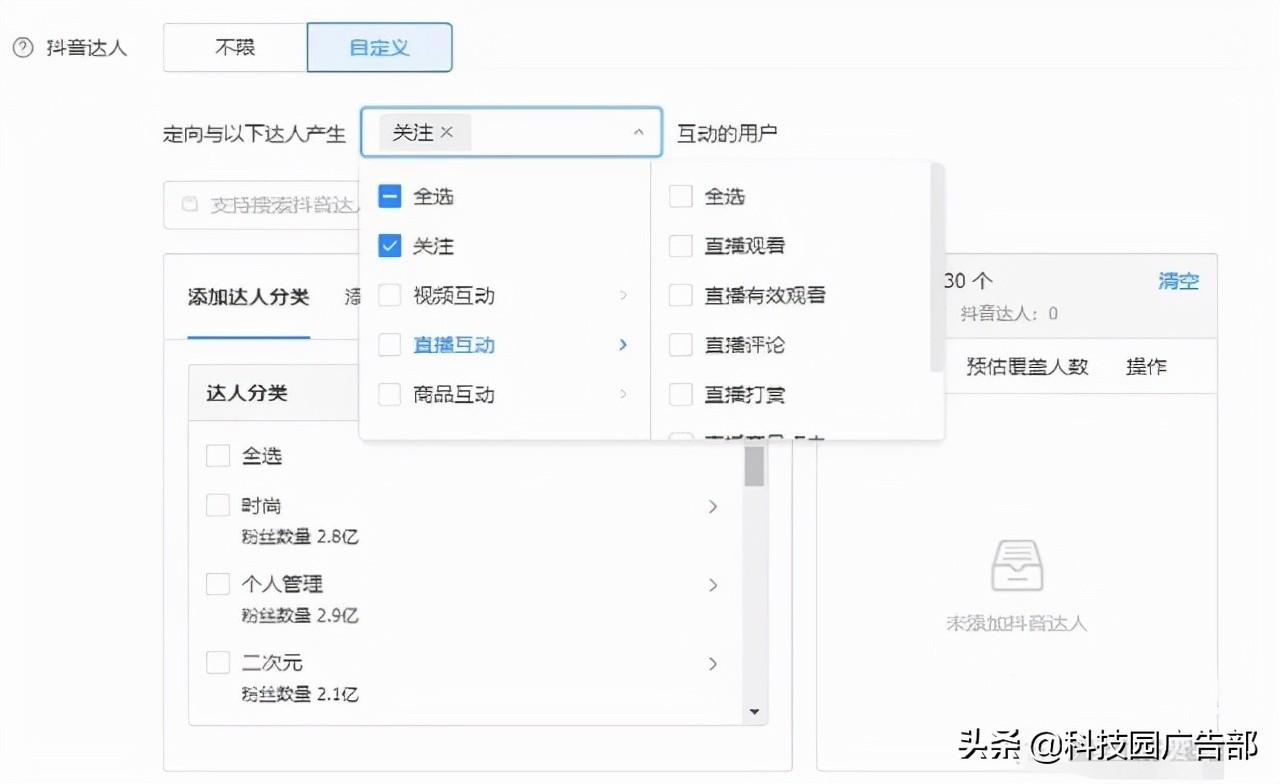Switch to the 添加达人分类 tab
Viewport: 1280px width, 784px height.
click(248, 297)
